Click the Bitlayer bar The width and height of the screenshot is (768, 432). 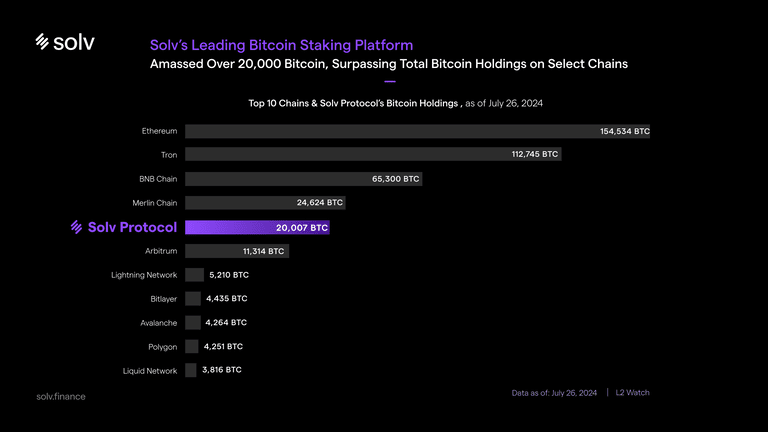click(x=193, y=299)
